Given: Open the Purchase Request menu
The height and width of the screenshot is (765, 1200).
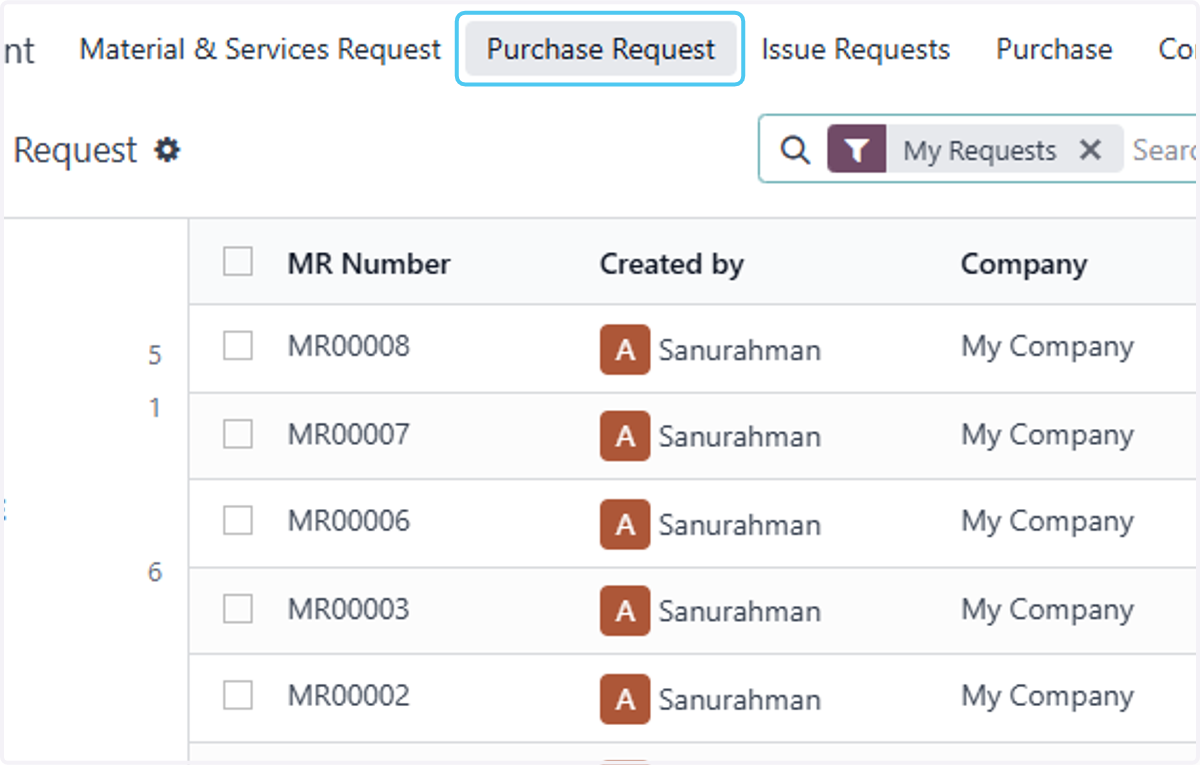Looking at the screenshot, I should tap(601, 49).
